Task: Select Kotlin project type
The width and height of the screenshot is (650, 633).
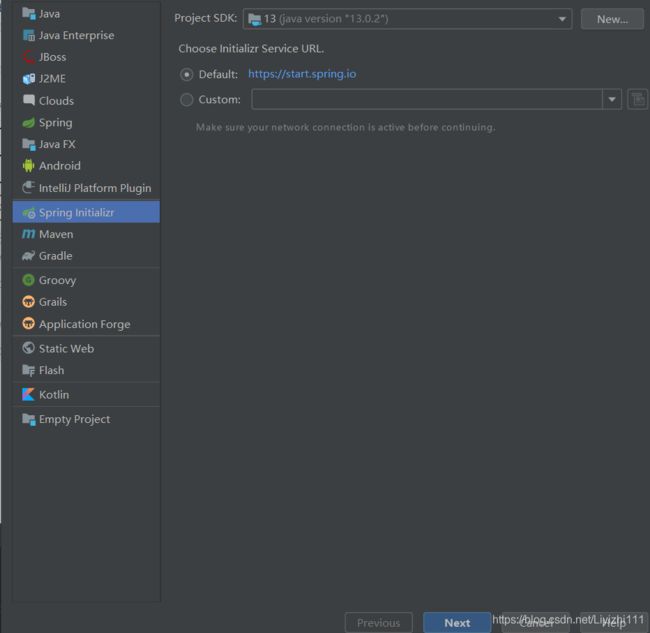Action: [x=86, y=395]
